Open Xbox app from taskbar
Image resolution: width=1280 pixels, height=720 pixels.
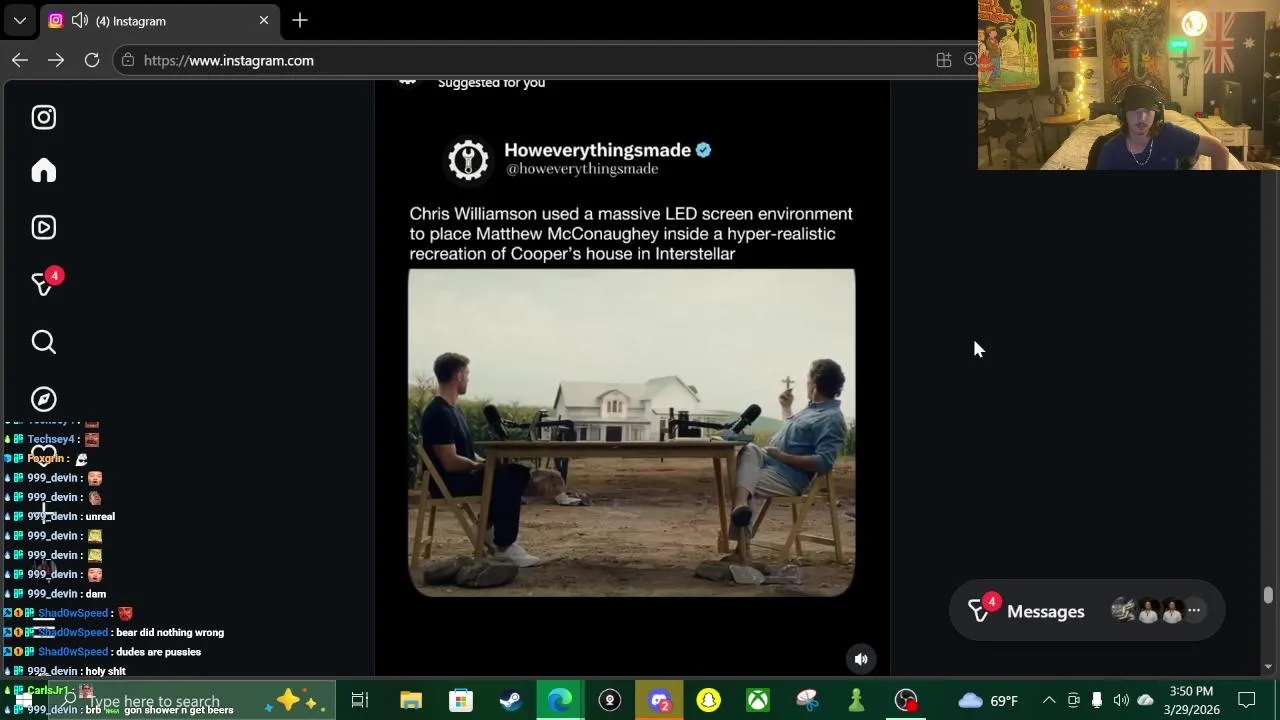758,700
